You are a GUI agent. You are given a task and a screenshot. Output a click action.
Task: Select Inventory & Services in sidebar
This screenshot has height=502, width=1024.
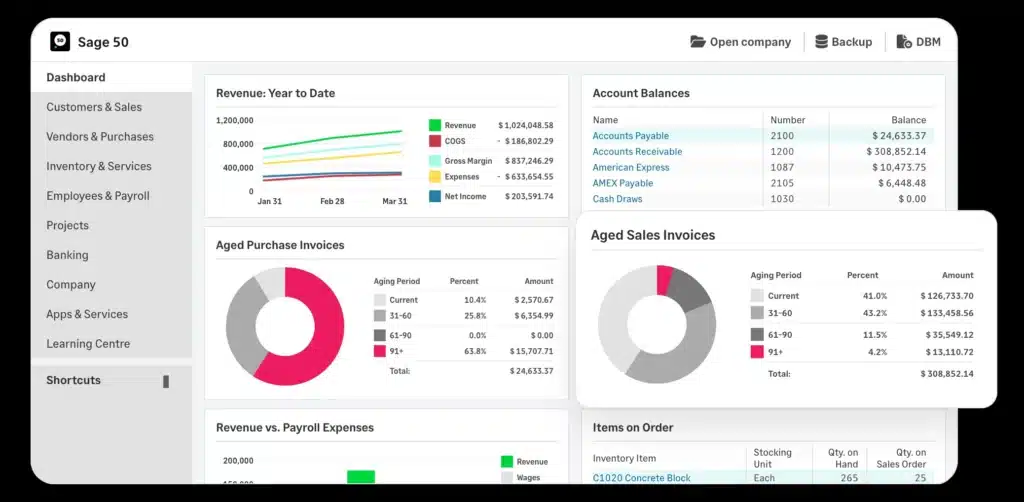click(99, 166)
